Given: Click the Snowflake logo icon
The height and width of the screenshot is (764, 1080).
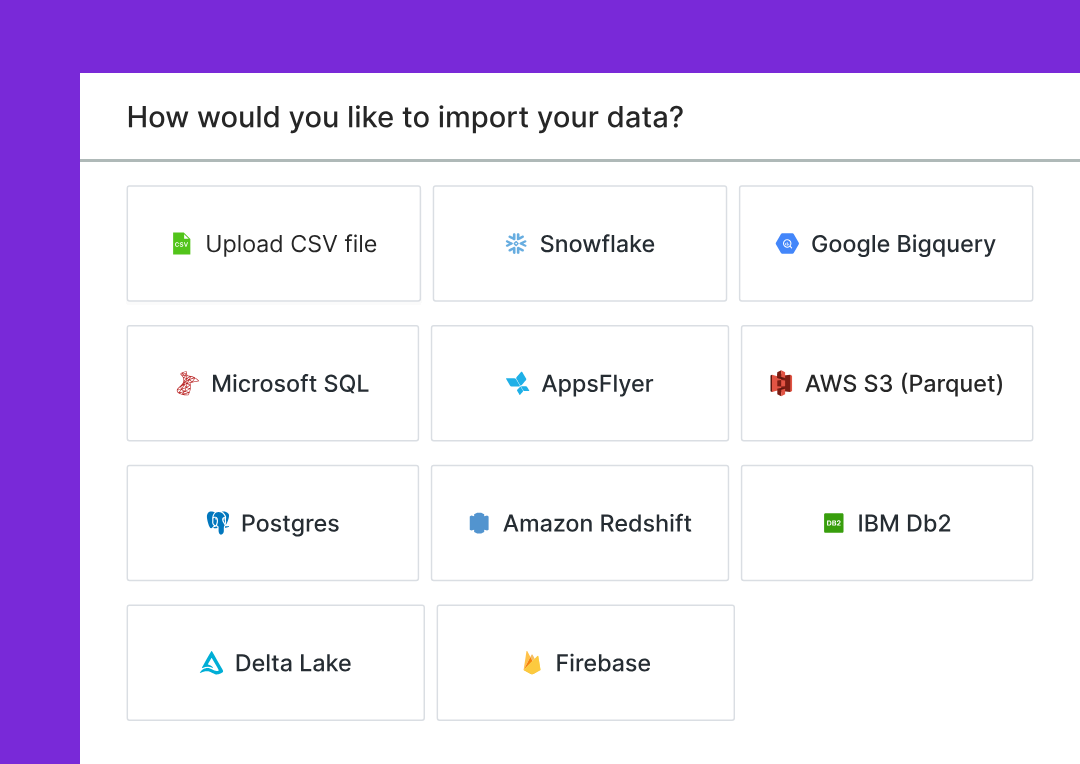Looking at the screenshot, I should coord(516,244).
